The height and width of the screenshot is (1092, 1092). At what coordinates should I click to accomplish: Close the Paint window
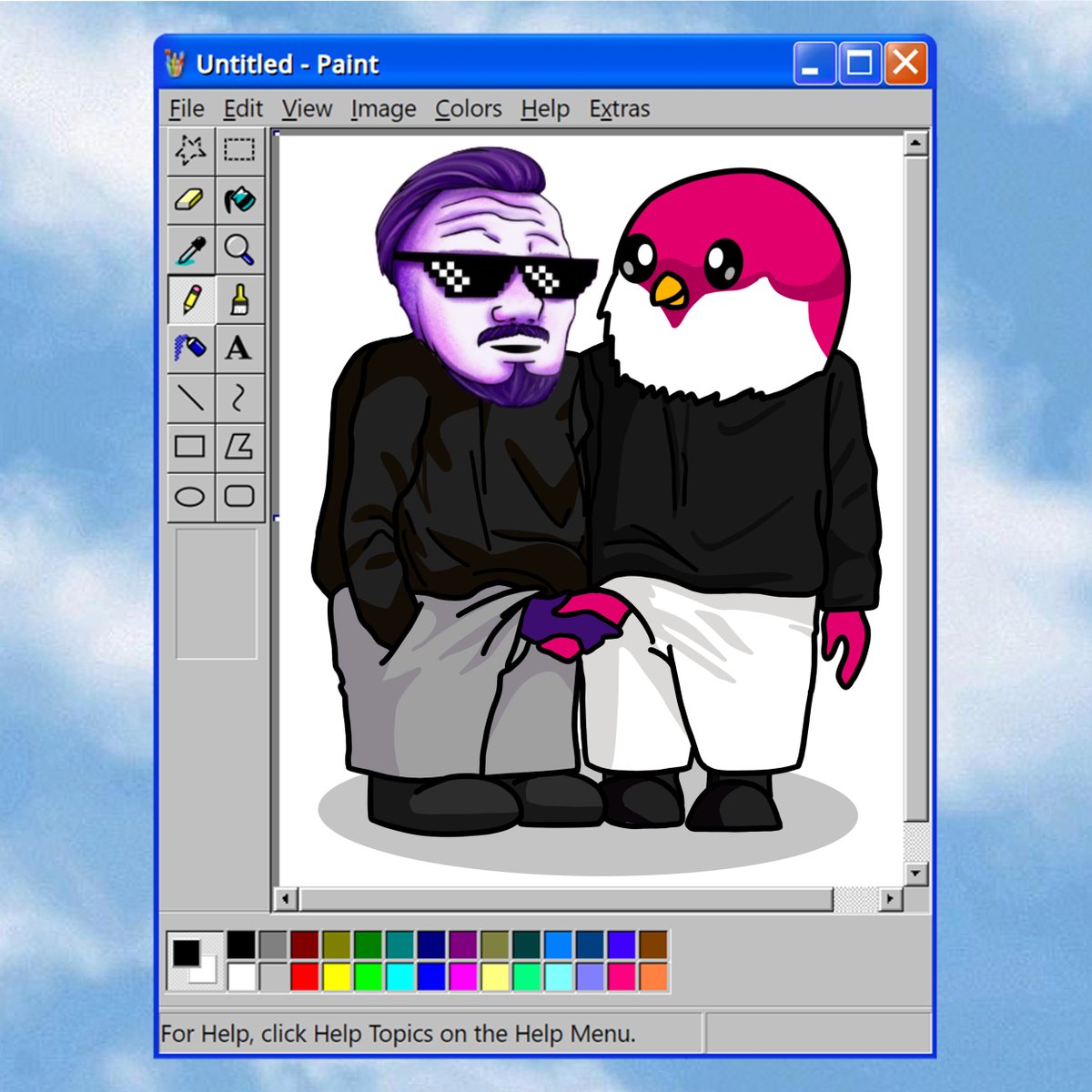pos(905,64)
